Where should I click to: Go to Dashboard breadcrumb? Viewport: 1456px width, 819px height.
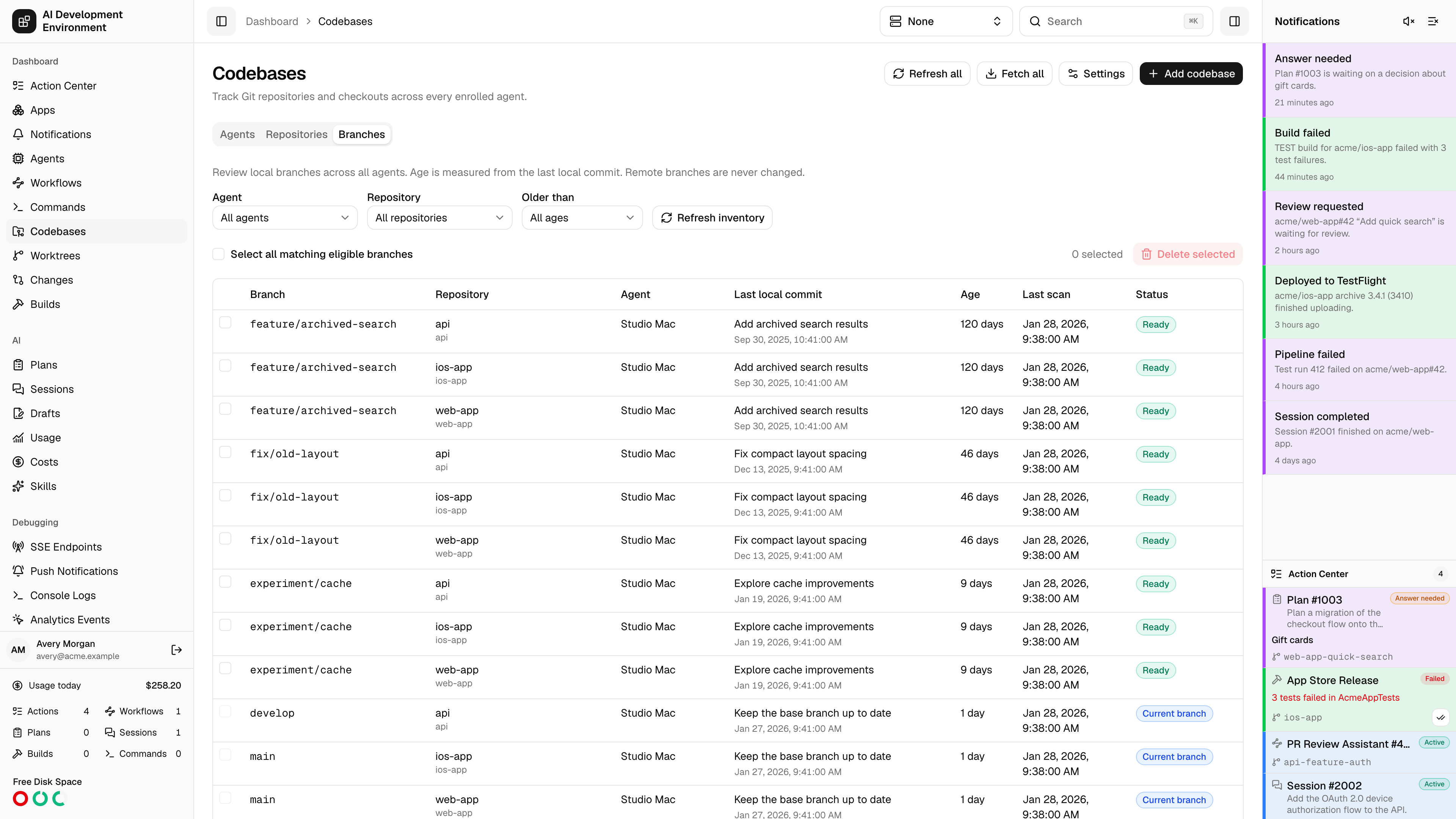point(272,22)
